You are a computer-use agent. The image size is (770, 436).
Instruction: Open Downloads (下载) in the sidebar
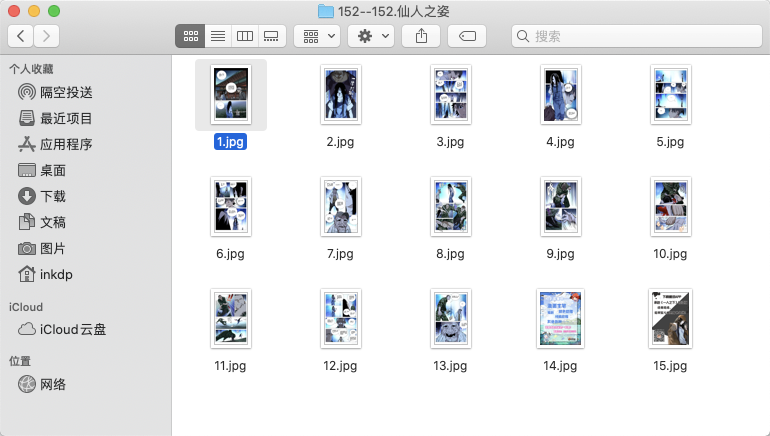pyautogui.click(x=53, y=196)
